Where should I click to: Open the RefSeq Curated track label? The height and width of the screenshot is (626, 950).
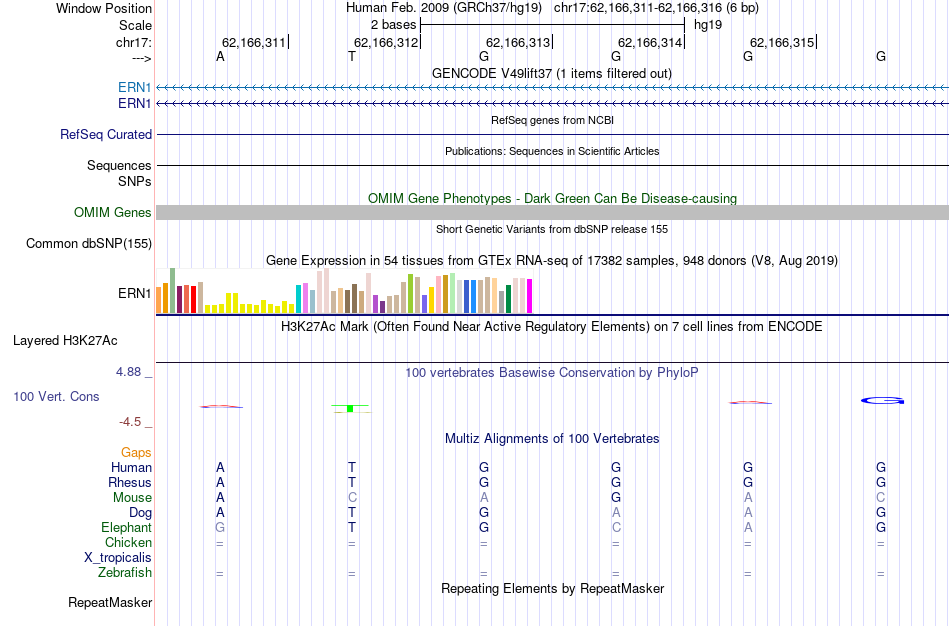(x=106, y=135)
